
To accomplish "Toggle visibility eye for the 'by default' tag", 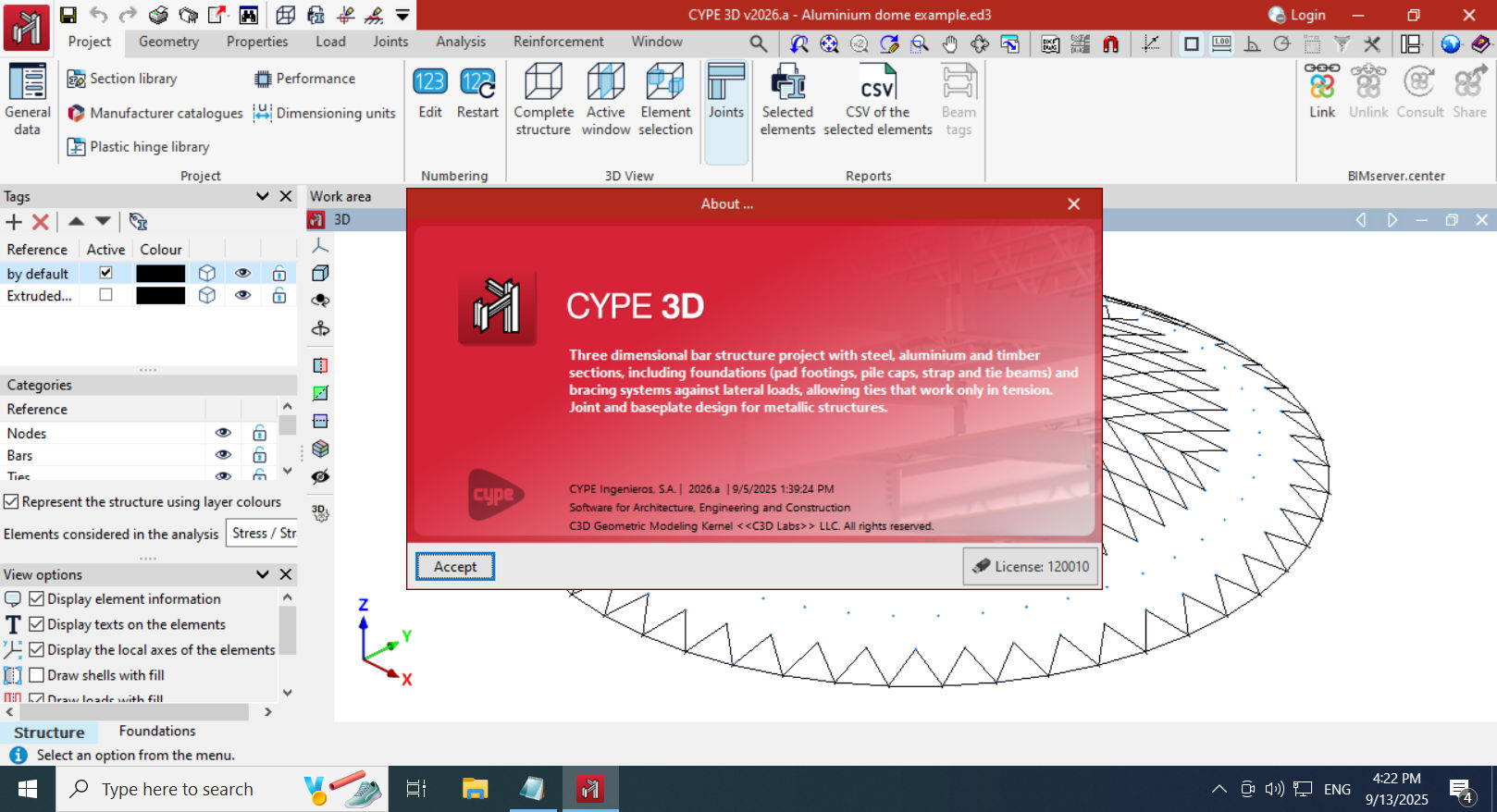I will tap(242, 273).
